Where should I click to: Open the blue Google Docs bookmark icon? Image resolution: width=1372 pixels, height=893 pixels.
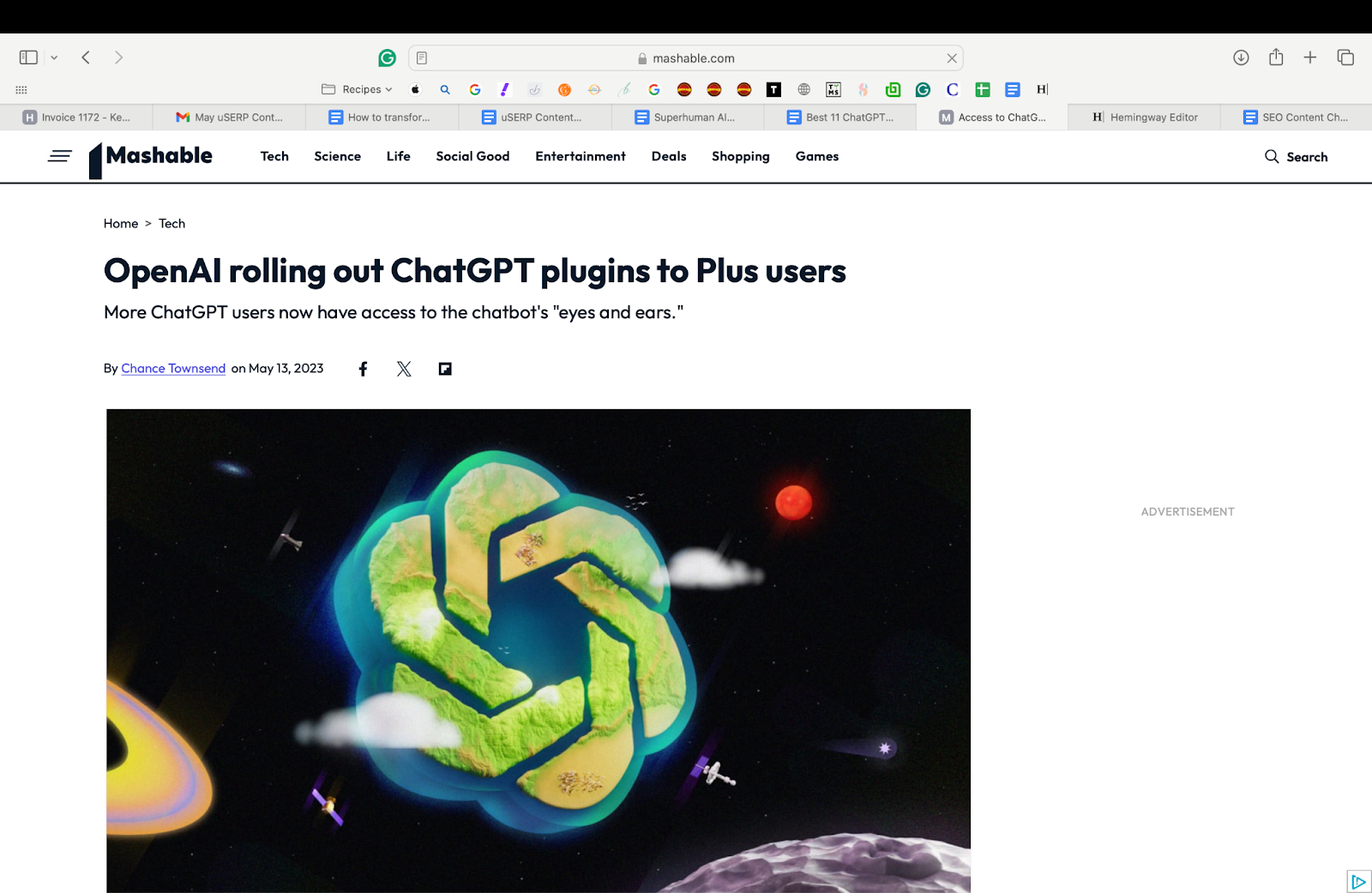1013,89
